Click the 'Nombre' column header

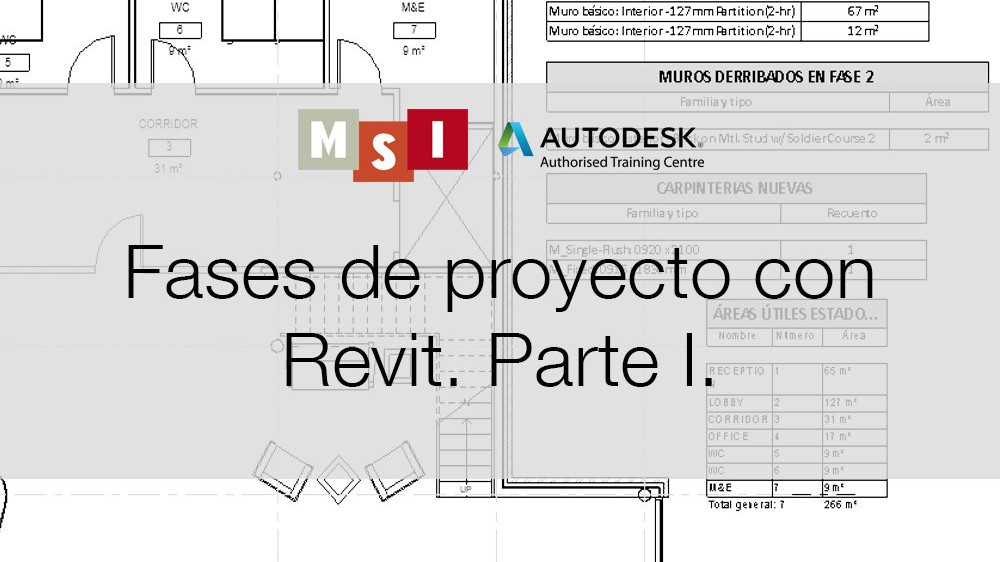[x=739, y=336]
